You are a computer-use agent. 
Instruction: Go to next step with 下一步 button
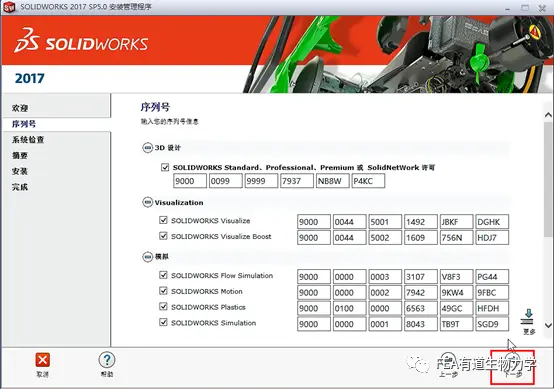pyautogui.click(x=512, y=367)
